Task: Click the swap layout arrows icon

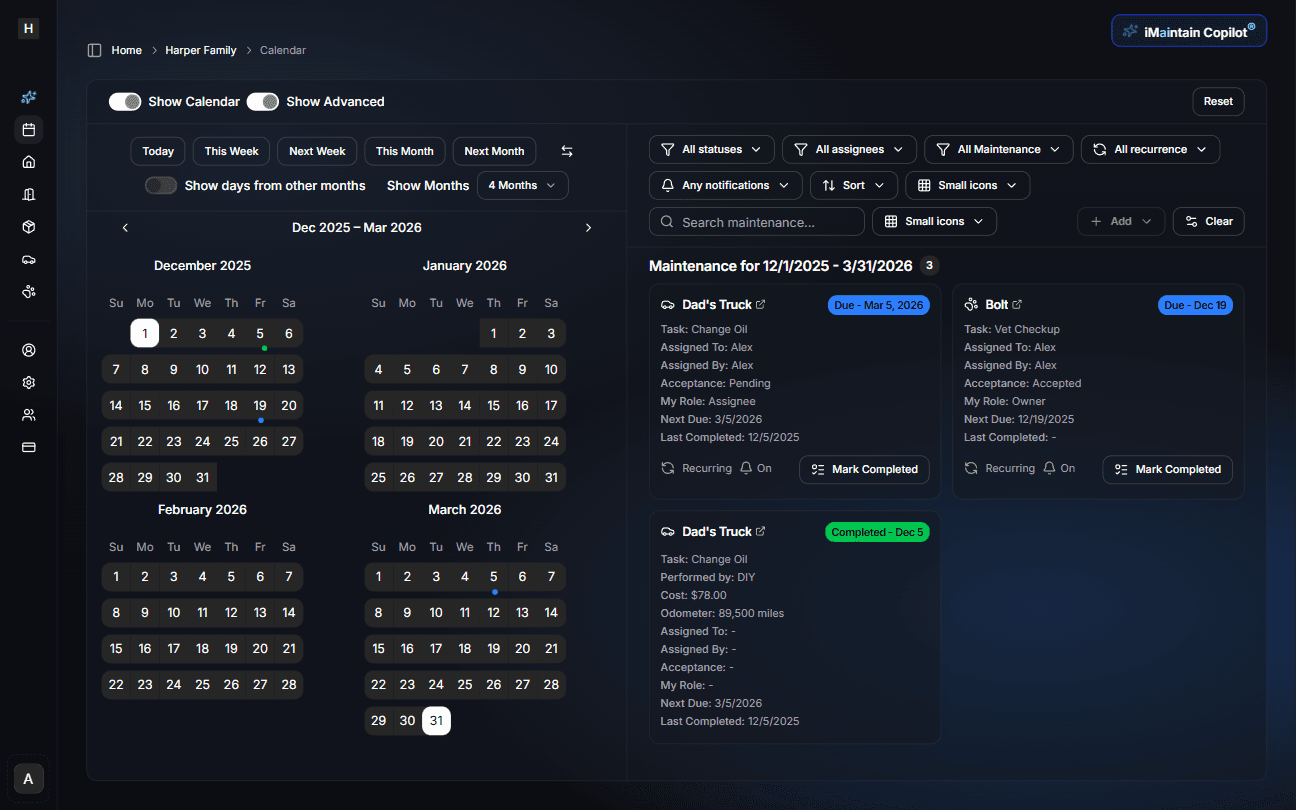Action: point(567,151)
